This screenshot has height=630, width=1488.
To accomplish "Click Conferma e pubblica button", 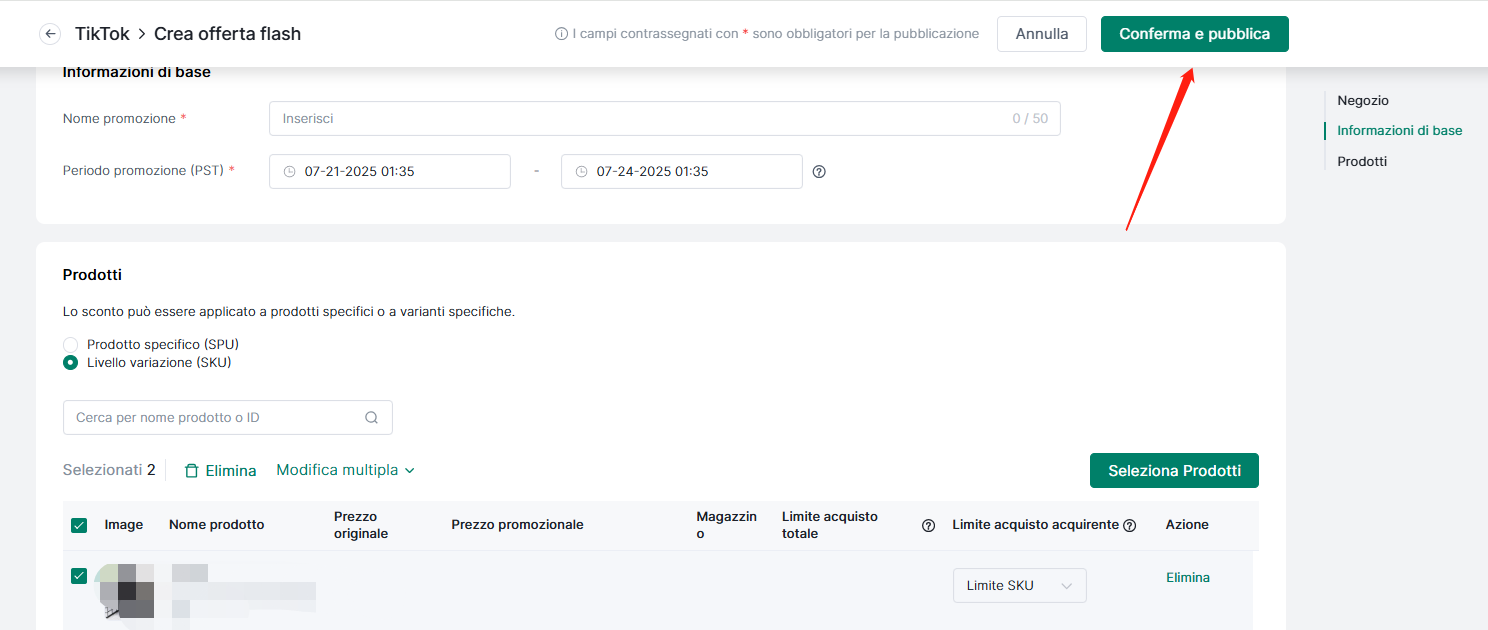I will [1195, 34].
